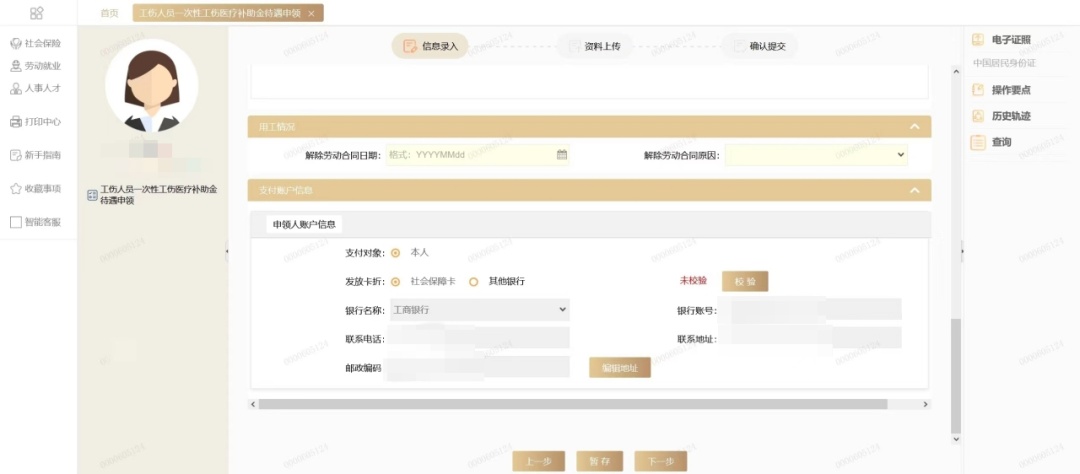Open 打印中心 from the sidebar
Image resolution: width=1080 pixels, height=474 pixels.
pos(35,122)
